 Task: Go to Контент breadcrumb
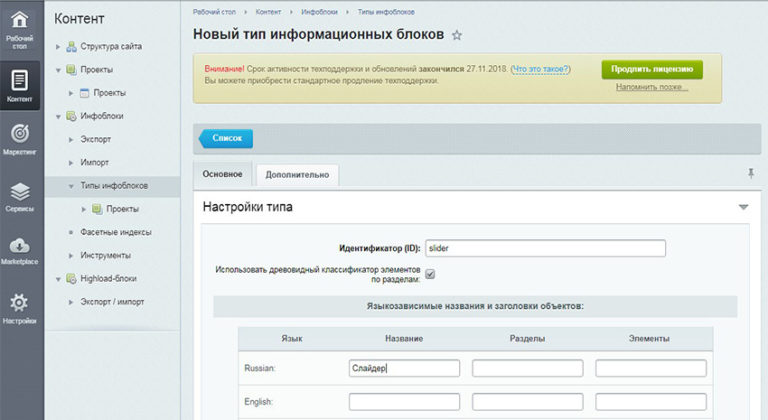click(268, 12)
